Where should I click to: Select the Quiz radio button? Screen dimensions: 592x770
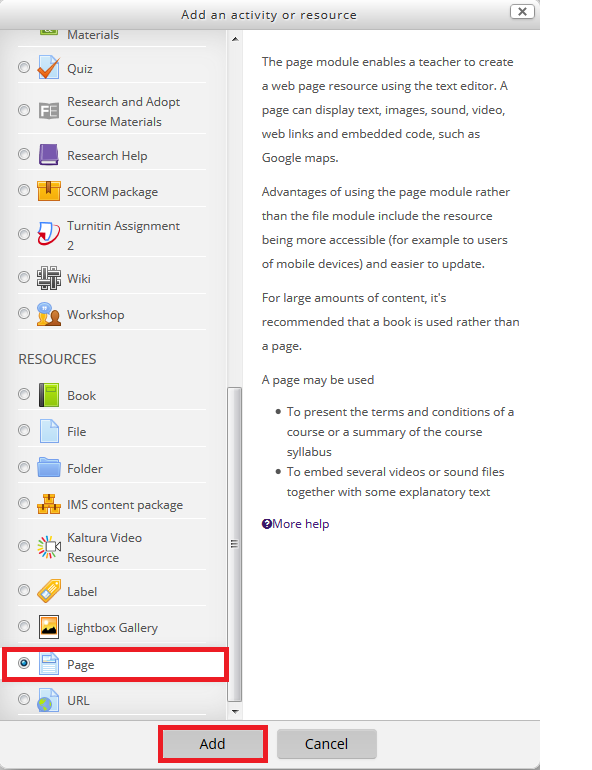24,67
